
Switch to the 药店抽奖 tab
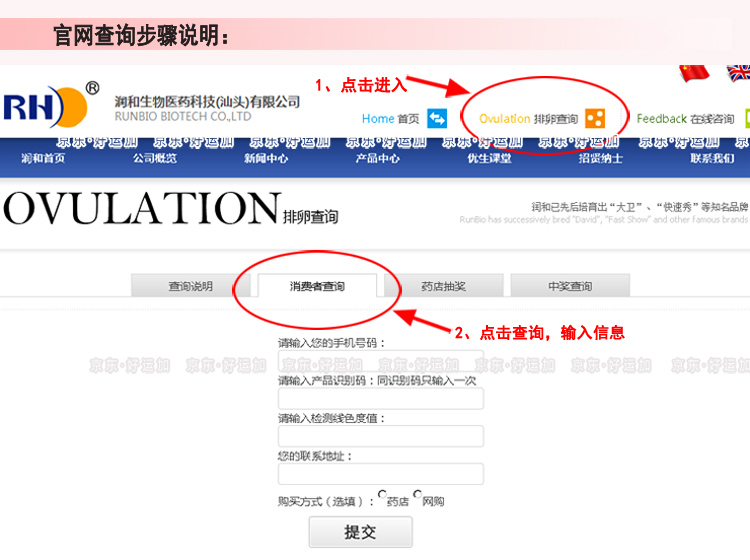pos(443,286)
